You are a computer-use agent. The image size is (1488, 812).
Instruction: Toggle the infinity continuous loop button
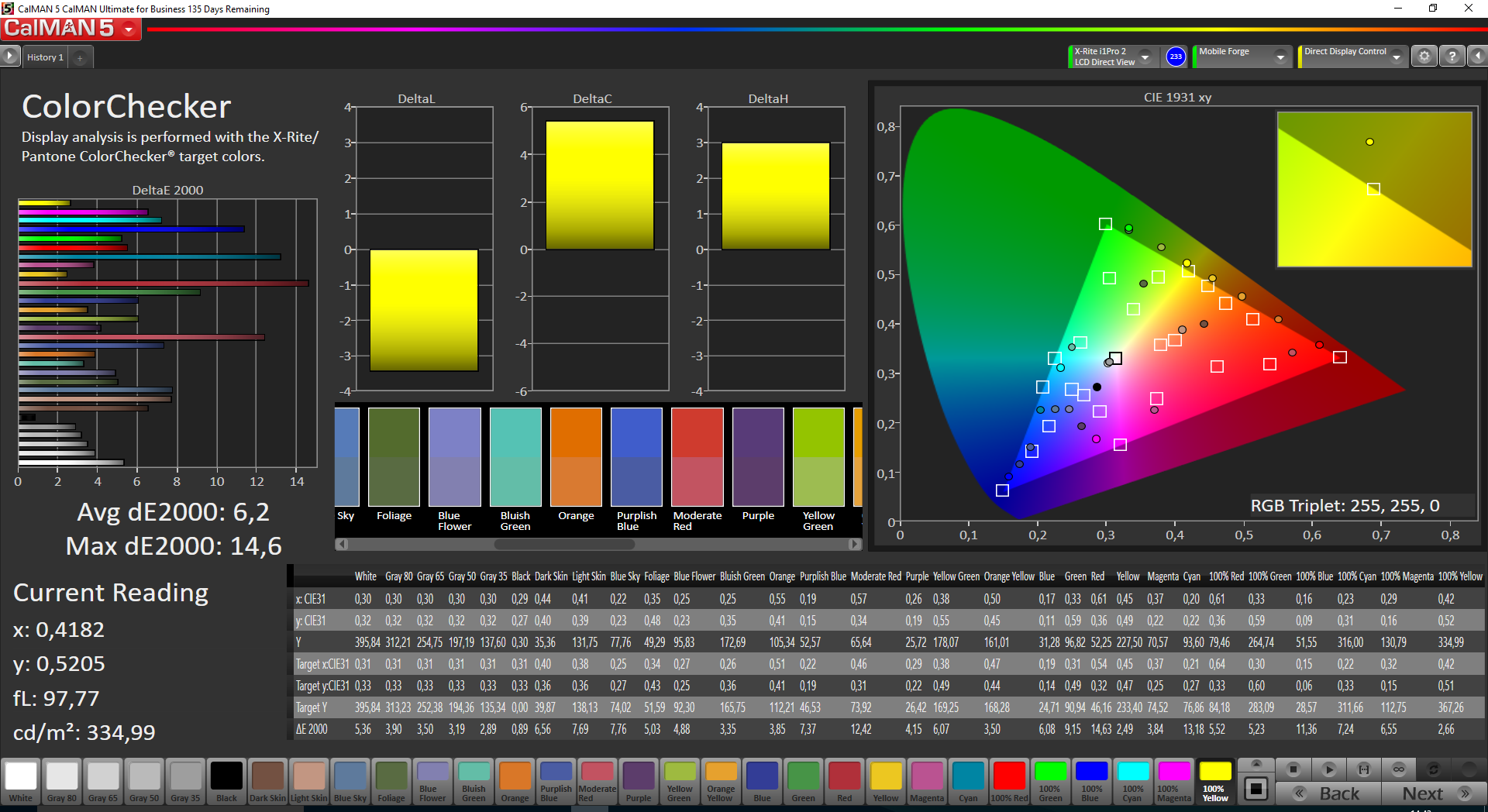pyautogui.click(x=1399, y=769)
